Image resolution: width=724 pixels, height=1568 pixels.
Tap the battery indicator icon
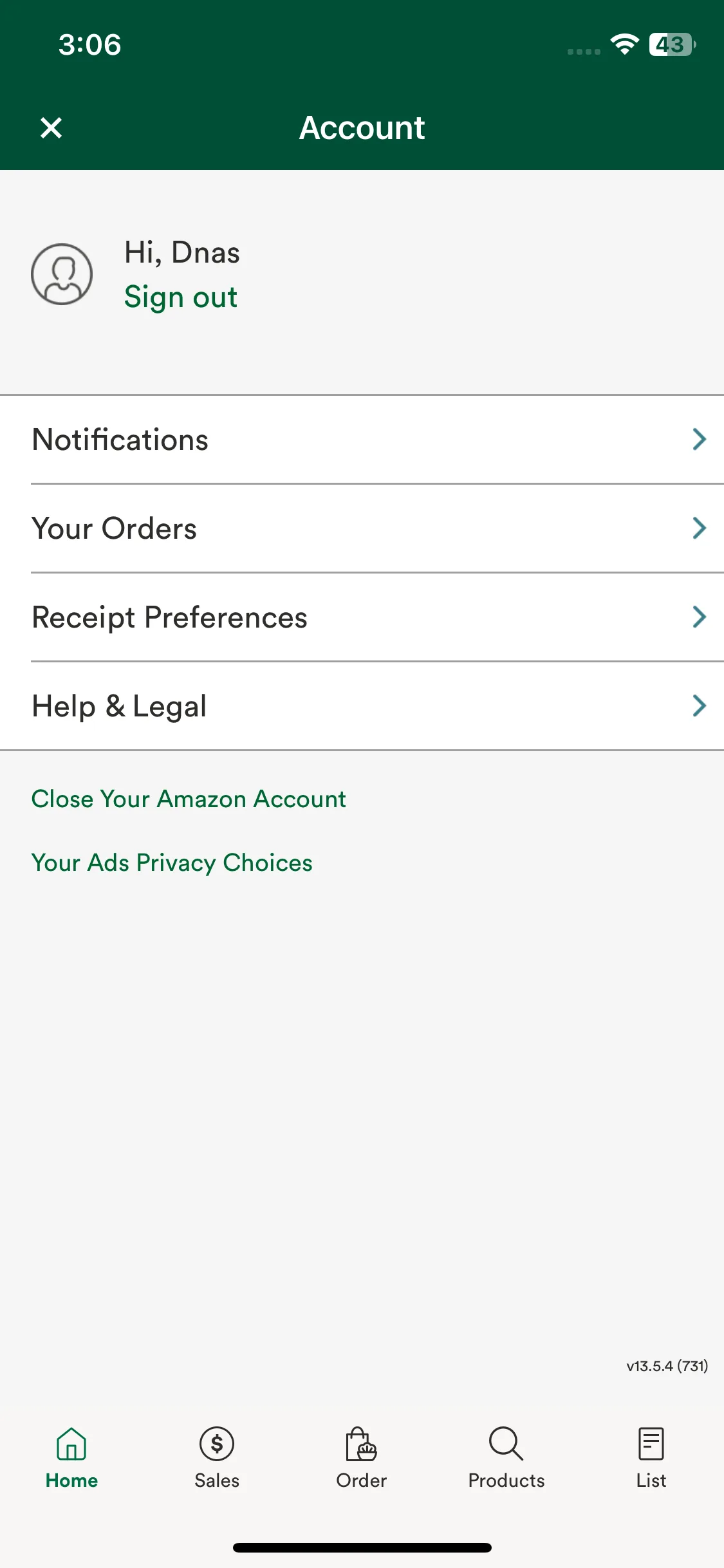(673, 44)
